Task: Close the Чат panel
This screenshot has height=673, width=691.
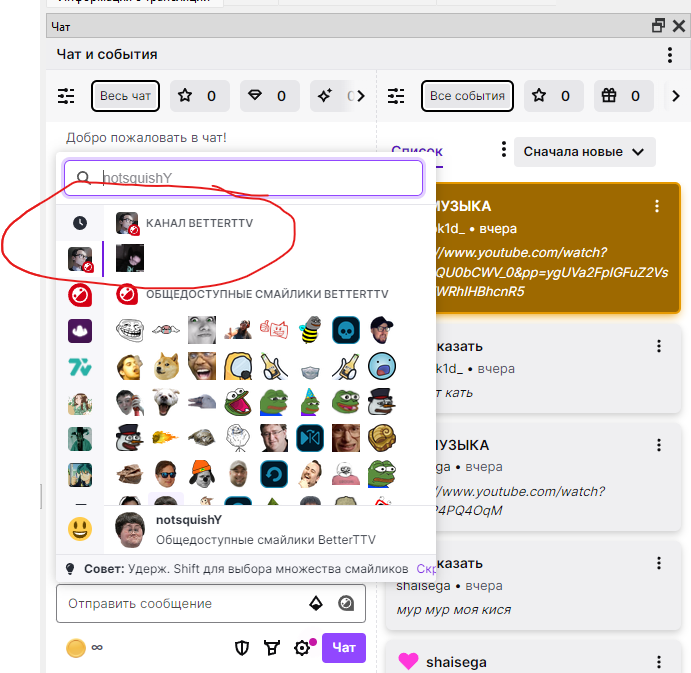Action: pyautogui.click(x=679, y=26)
